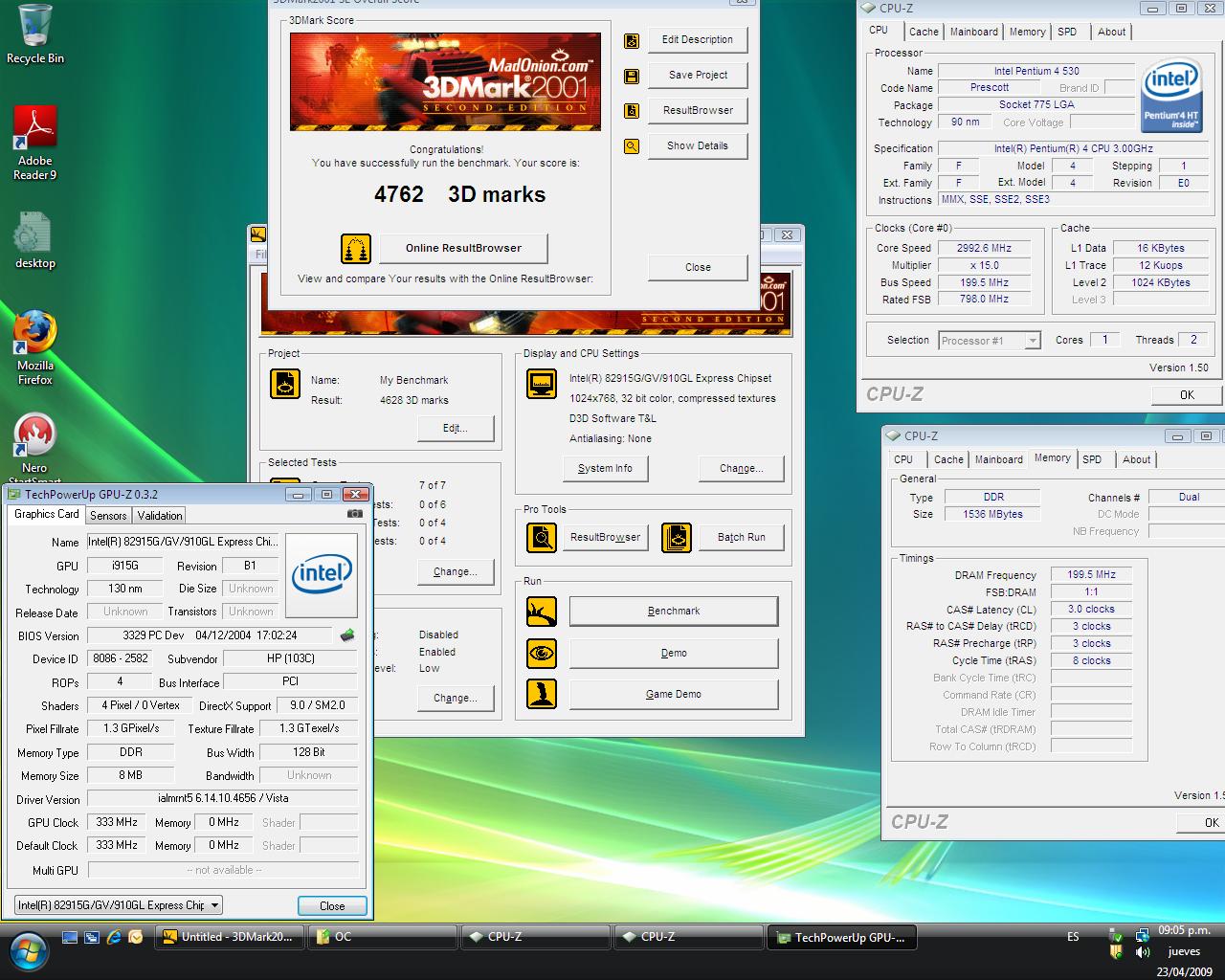Click the Batch Run icon
Viewport: 1225px width, 980px height.
(x=677, y=538)
